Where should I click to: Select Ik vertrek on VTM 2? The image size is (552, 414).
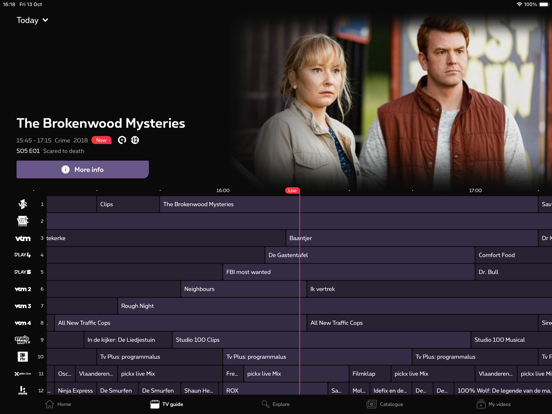429,289
